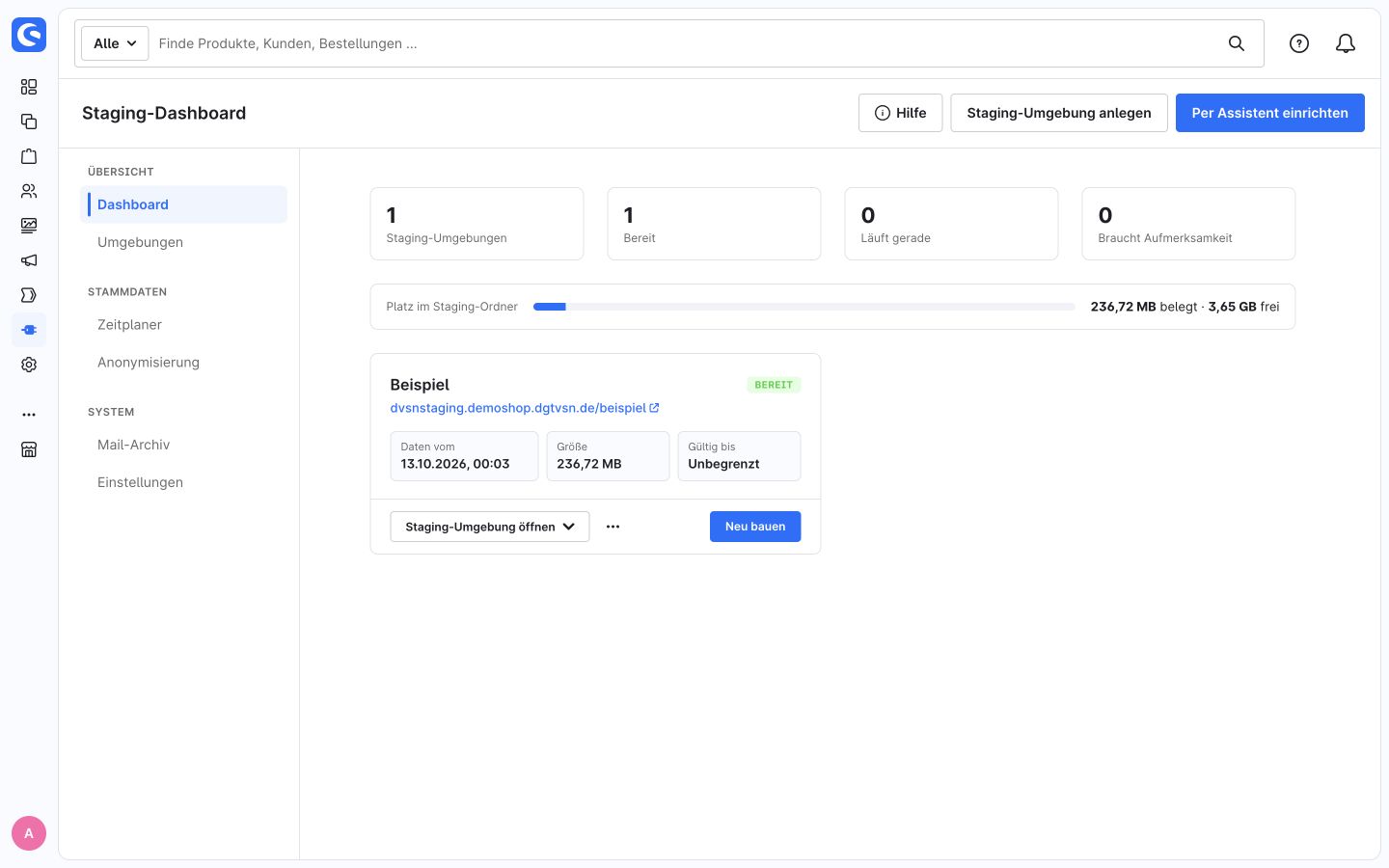The image size is (1389, 868).
Task: Click the date value 13.10.2026, 00:03
Action: 455,464
